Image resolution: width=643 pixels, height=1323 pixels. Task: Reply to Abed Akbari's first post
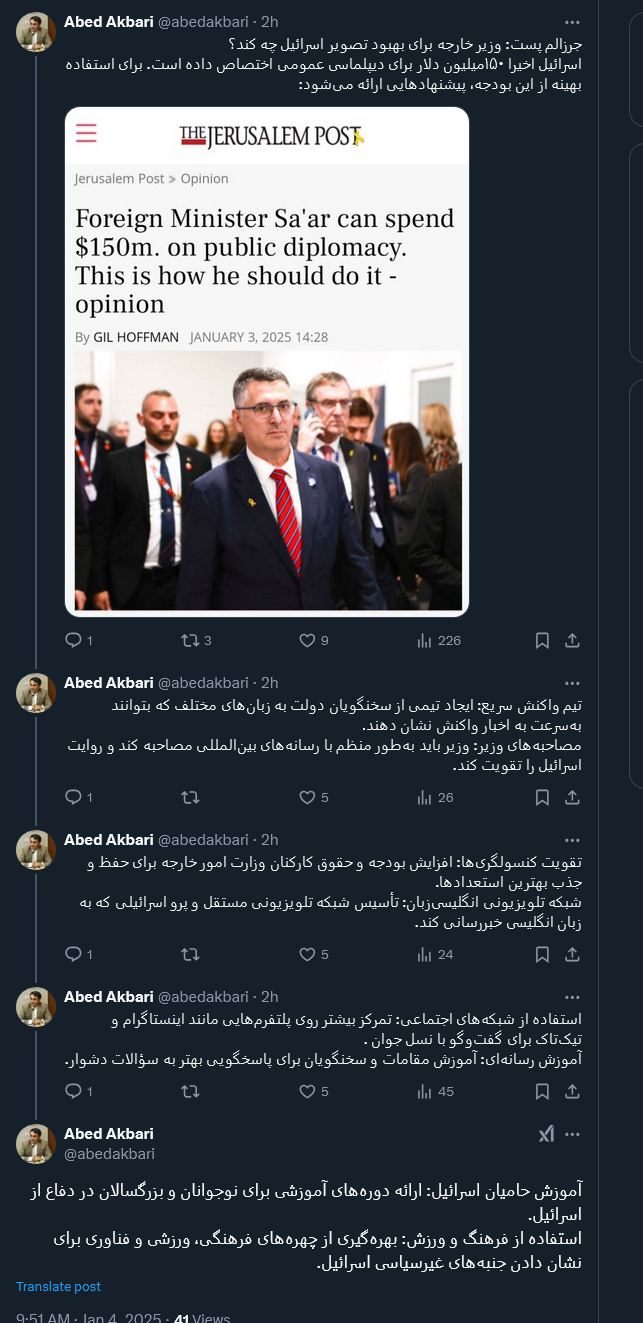(73, 639)
